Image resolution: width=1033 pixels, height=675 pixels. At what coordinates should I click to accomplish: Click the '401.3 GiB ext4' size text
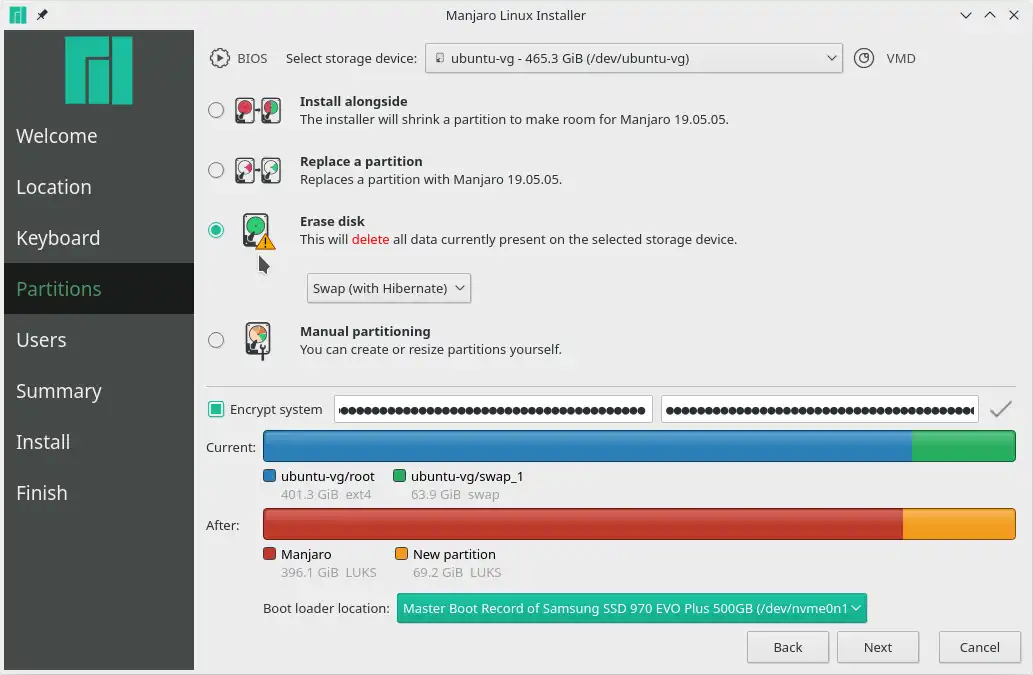tap(326, 495)
